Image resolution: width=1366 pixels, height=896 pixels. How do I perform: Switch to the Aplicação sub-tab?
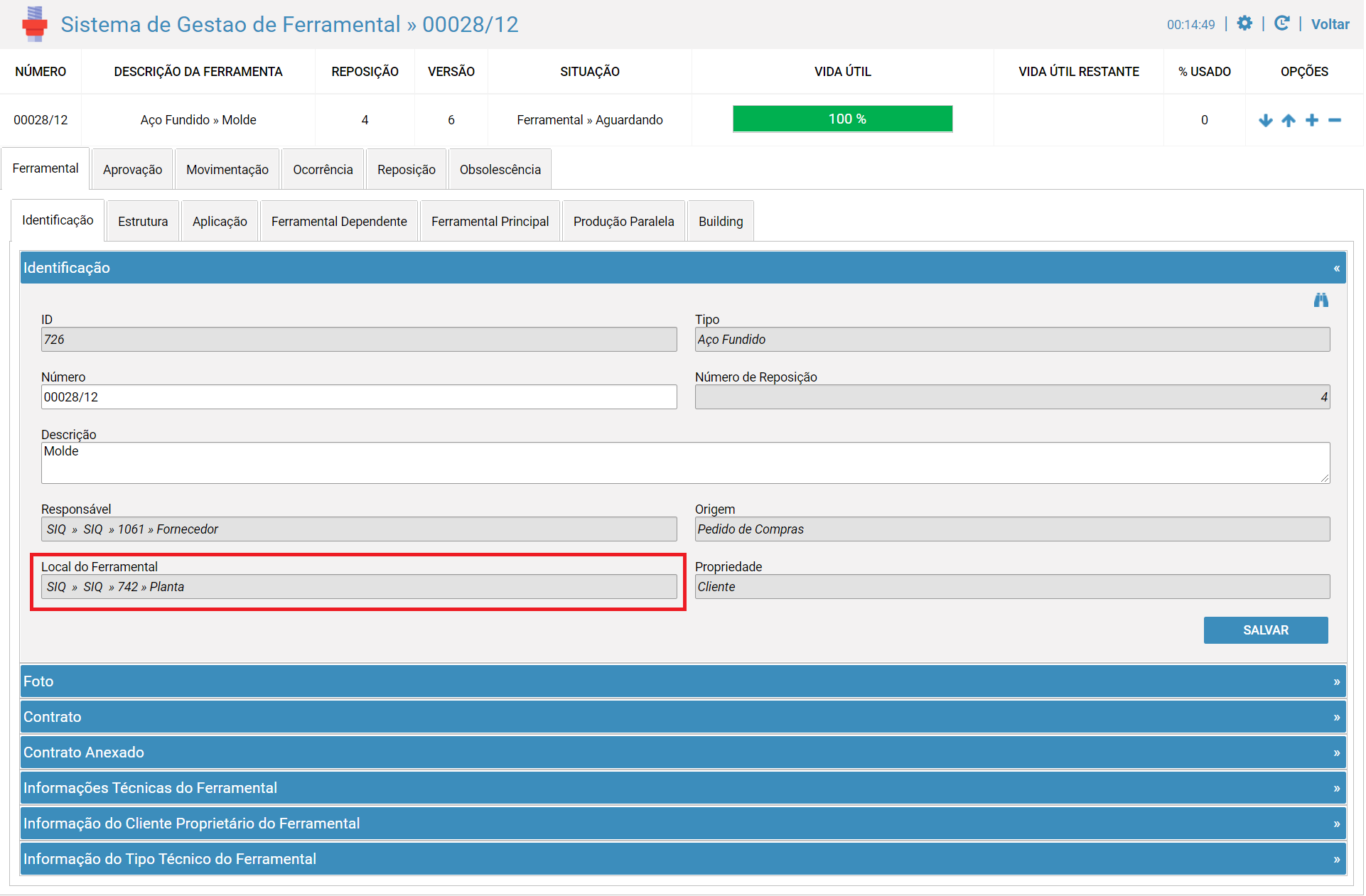[220, 221]
